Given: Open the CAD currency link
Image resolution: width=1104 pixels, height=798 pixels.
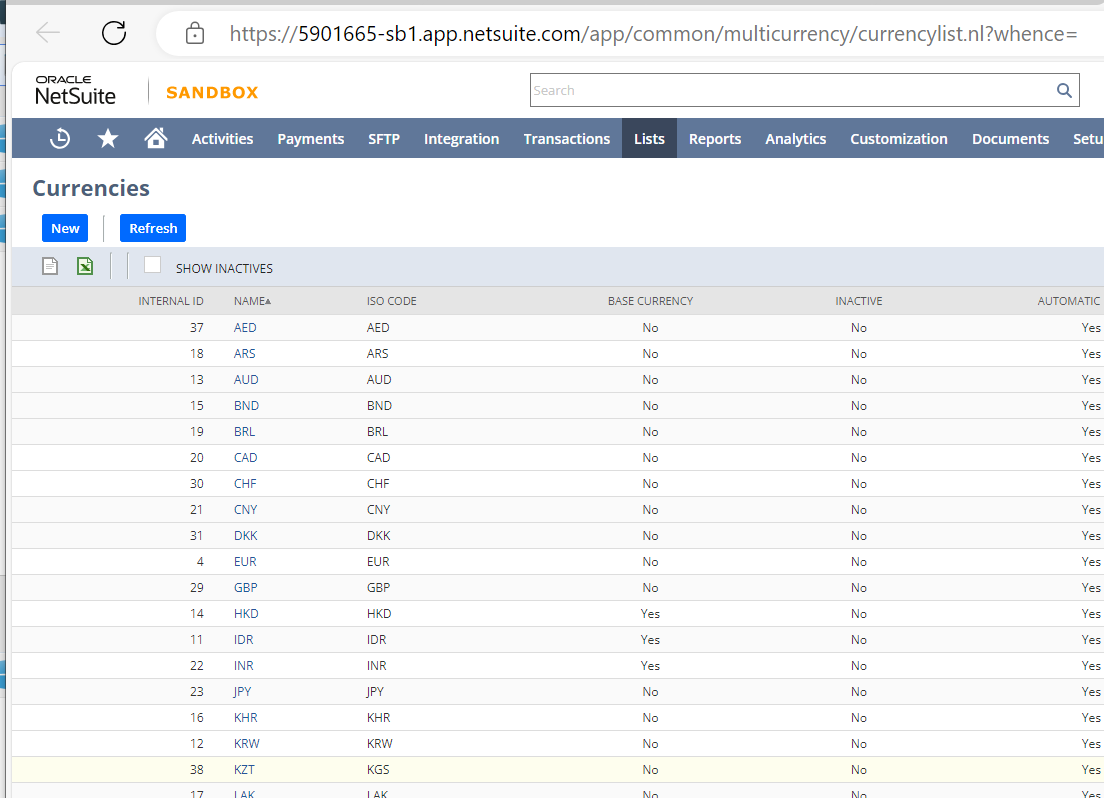Looking at the screenshot, I should (x=246, y=458).
